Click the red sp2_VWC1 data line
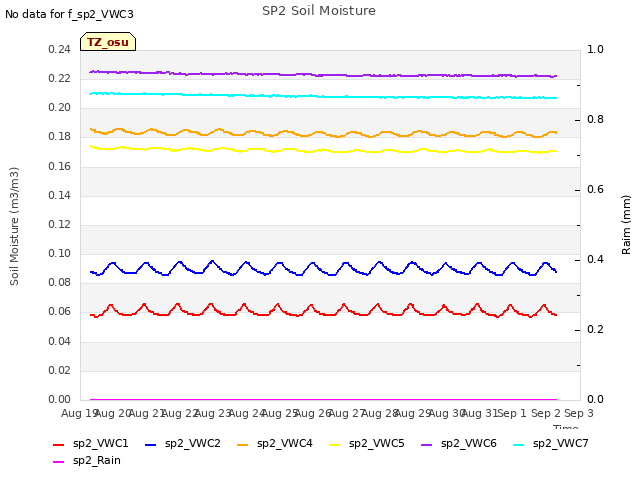Image resolution: width=640 pixels, height=480 pixels. click(x=322, y=312)
